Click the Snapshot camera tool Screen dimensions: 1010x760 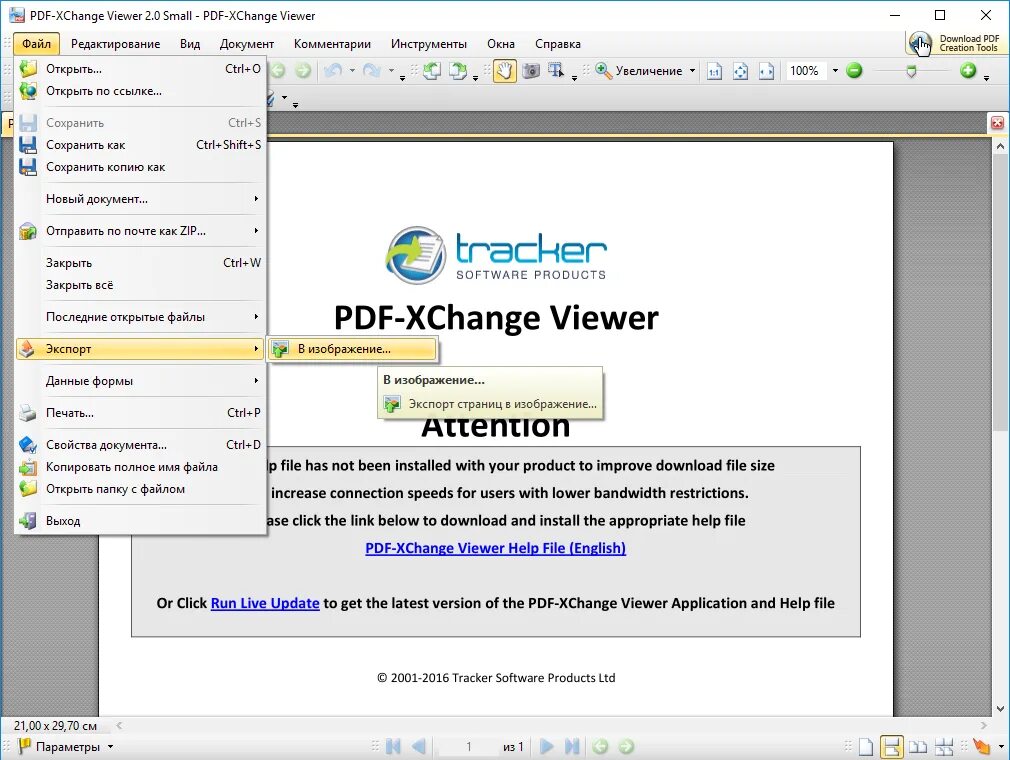531,71
